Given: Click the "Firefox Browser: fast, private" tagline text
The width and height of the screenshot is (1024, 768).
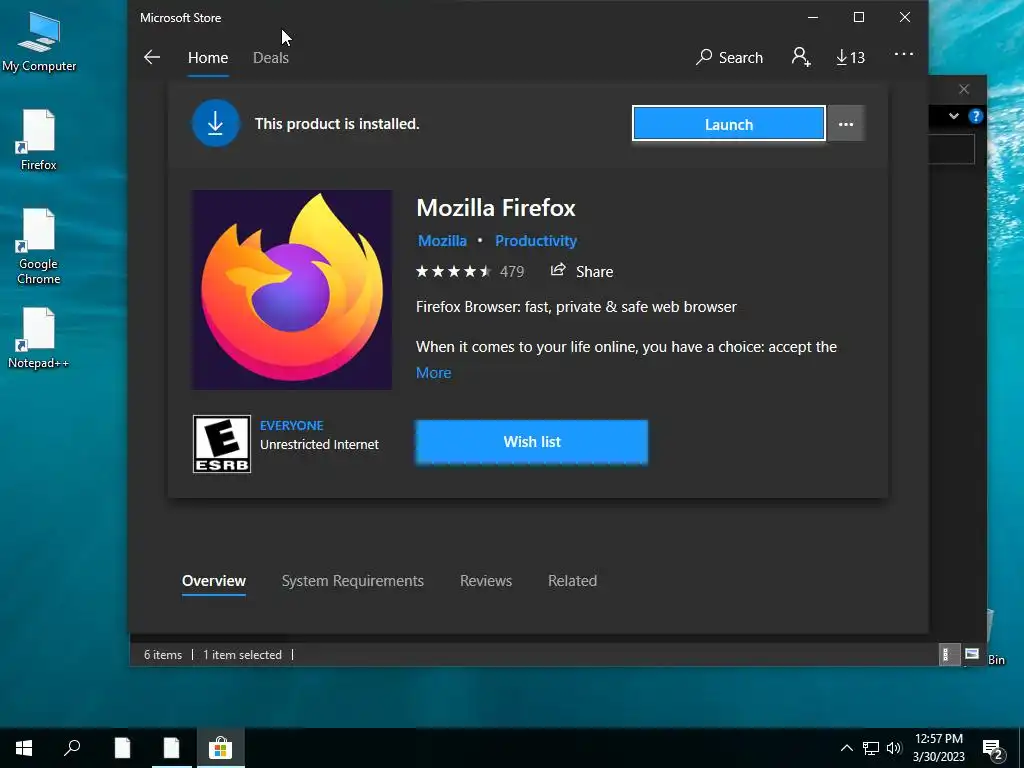Looking at the screenshot, I should point(576,307).
